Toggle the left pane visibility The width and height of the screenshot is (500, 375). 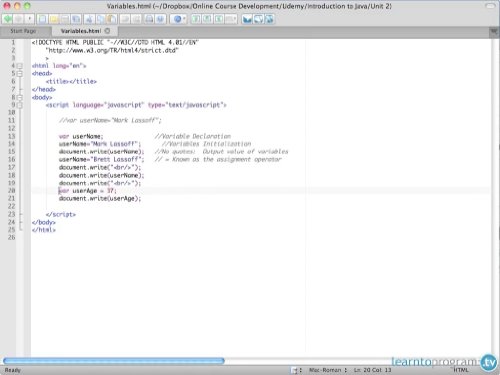point(247,19)
